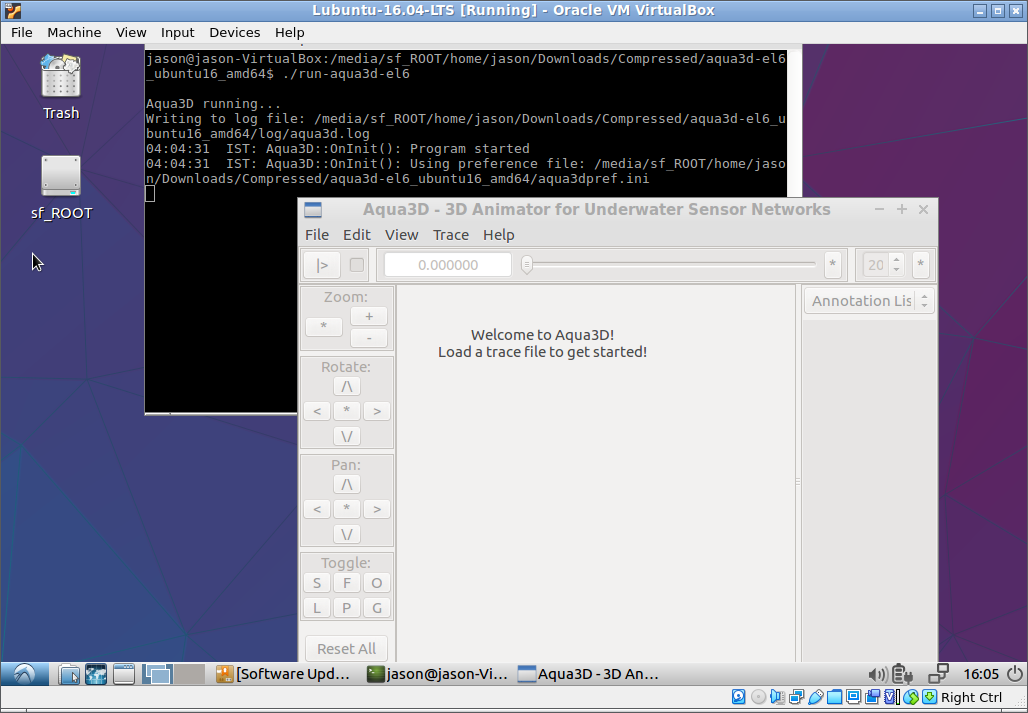Decrease the speed spinner value below 20
1028x713 pixels.
(x=896, y=270)
